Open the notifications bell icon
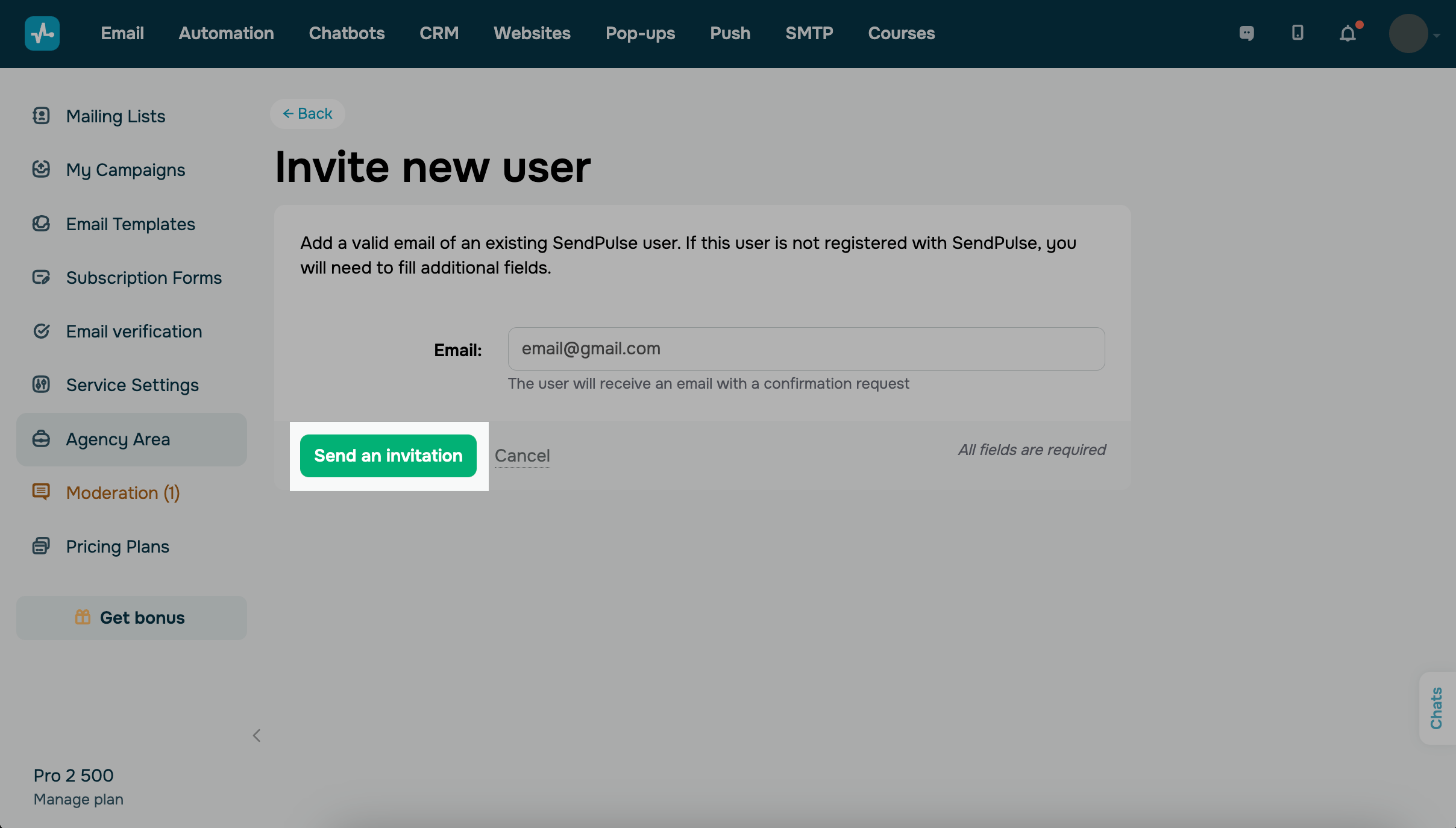This screenshot has width=1456, height=828. [1348, 33]
